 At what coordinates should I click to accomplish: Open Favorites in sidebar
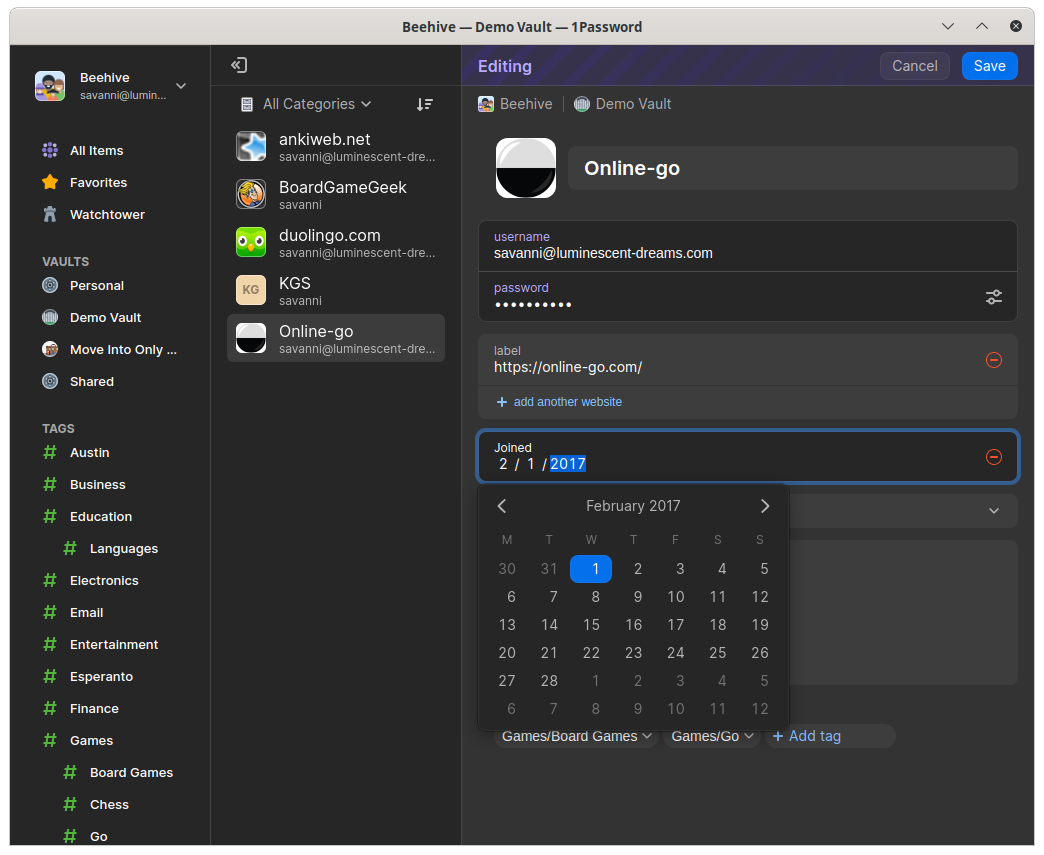click(98, 182)
